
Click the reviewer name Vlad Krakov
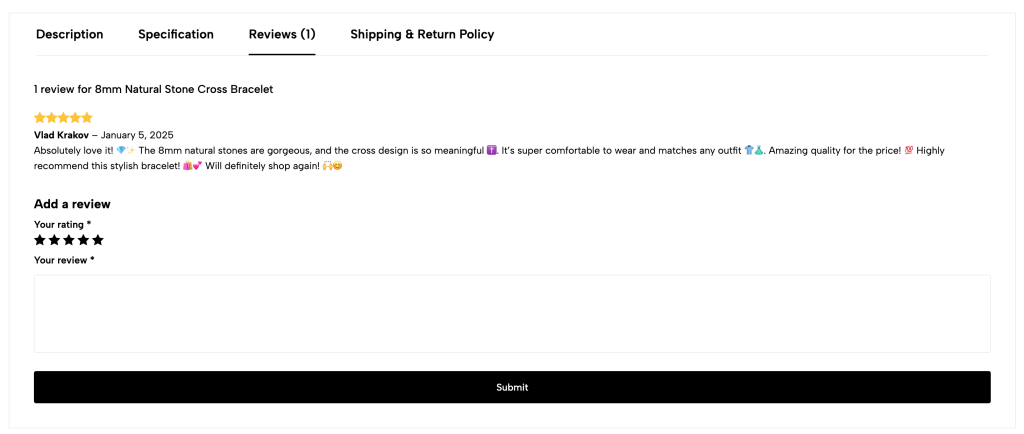62,135
